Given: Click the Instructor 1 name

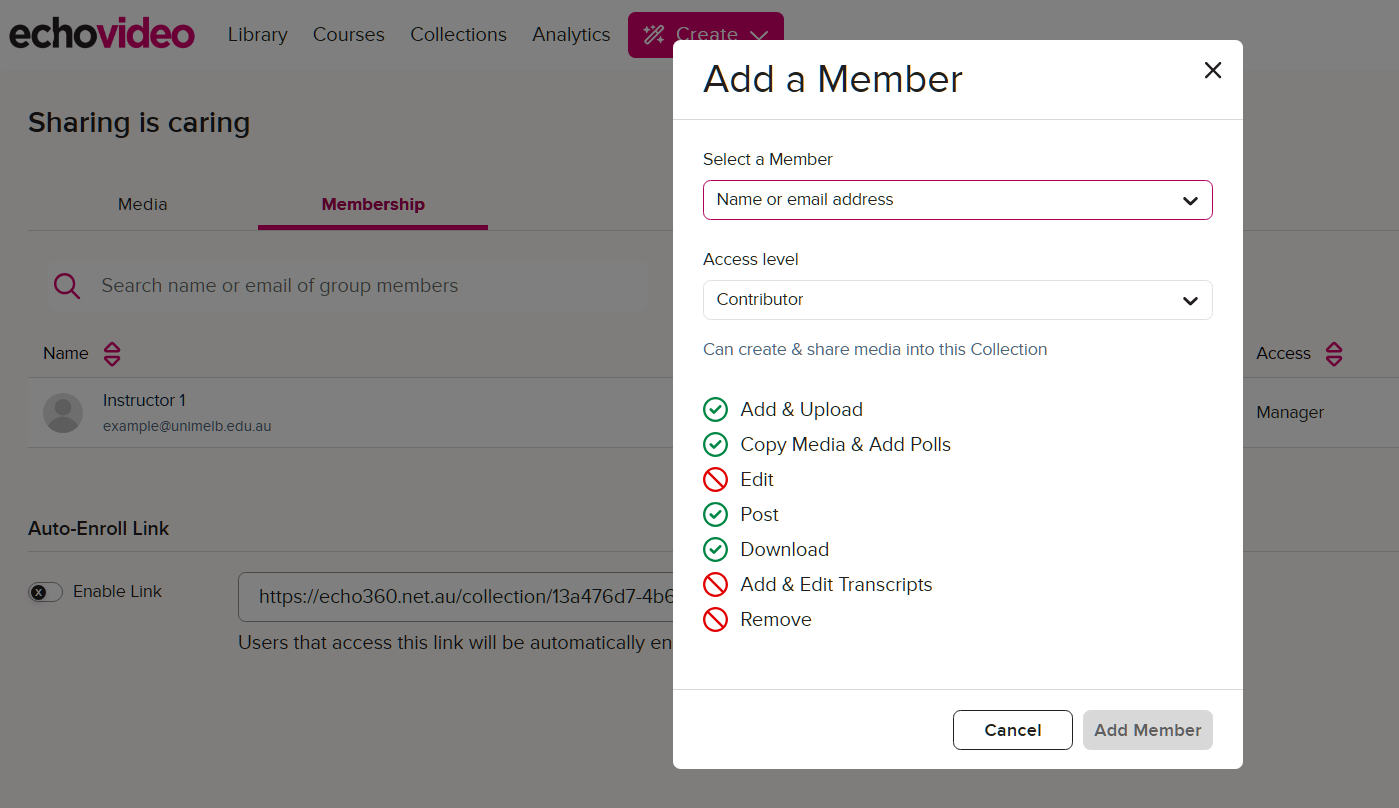Looking at the screenshot, I should tap(144, 400).
